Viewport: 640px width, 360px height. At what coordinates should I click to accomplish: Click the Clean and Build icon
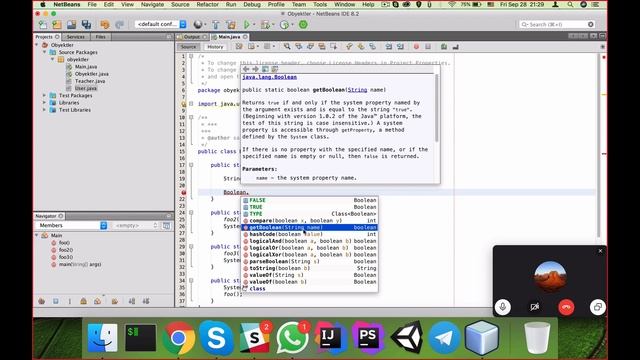231,24
